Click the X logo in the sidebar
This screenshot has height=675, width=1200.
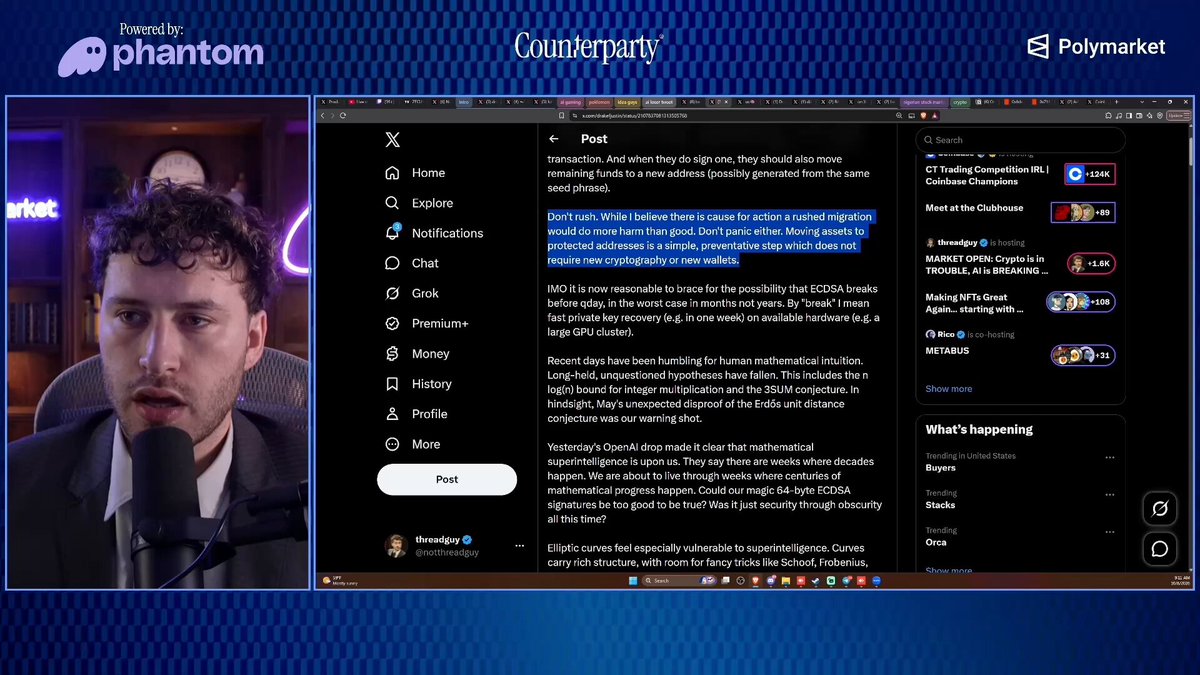(x=393, y=140)
